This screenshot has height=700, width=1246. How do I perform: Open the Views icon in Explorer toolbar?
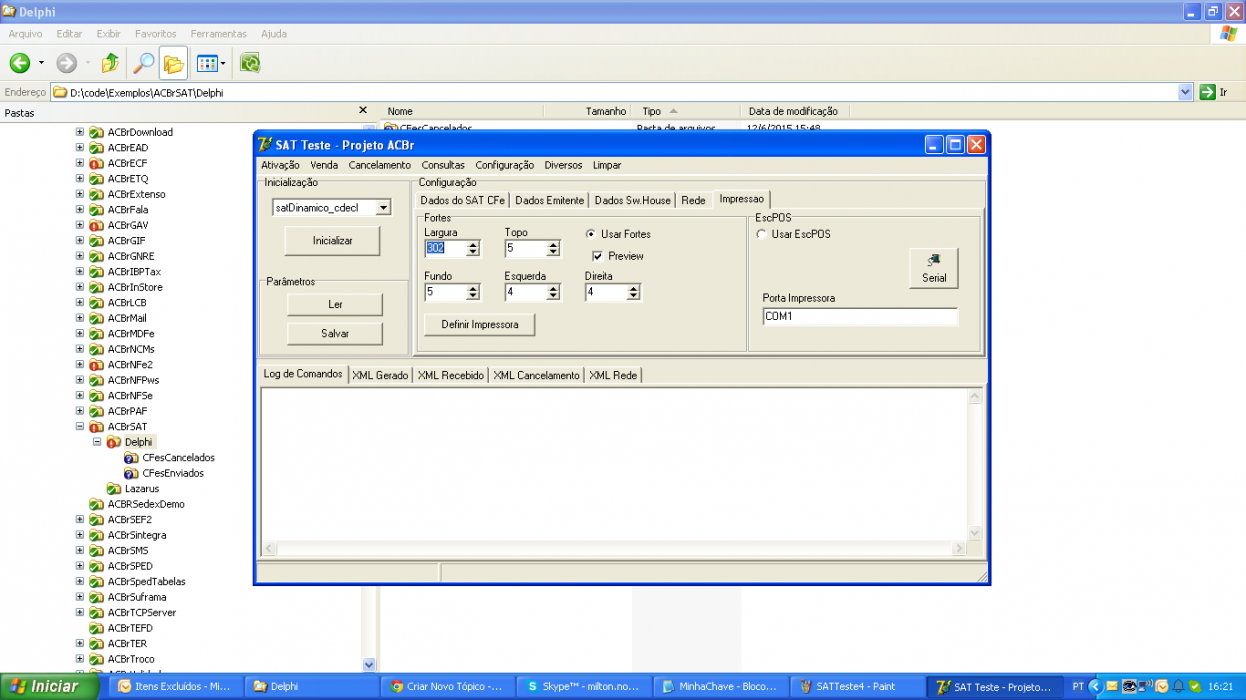pos(207,63)
